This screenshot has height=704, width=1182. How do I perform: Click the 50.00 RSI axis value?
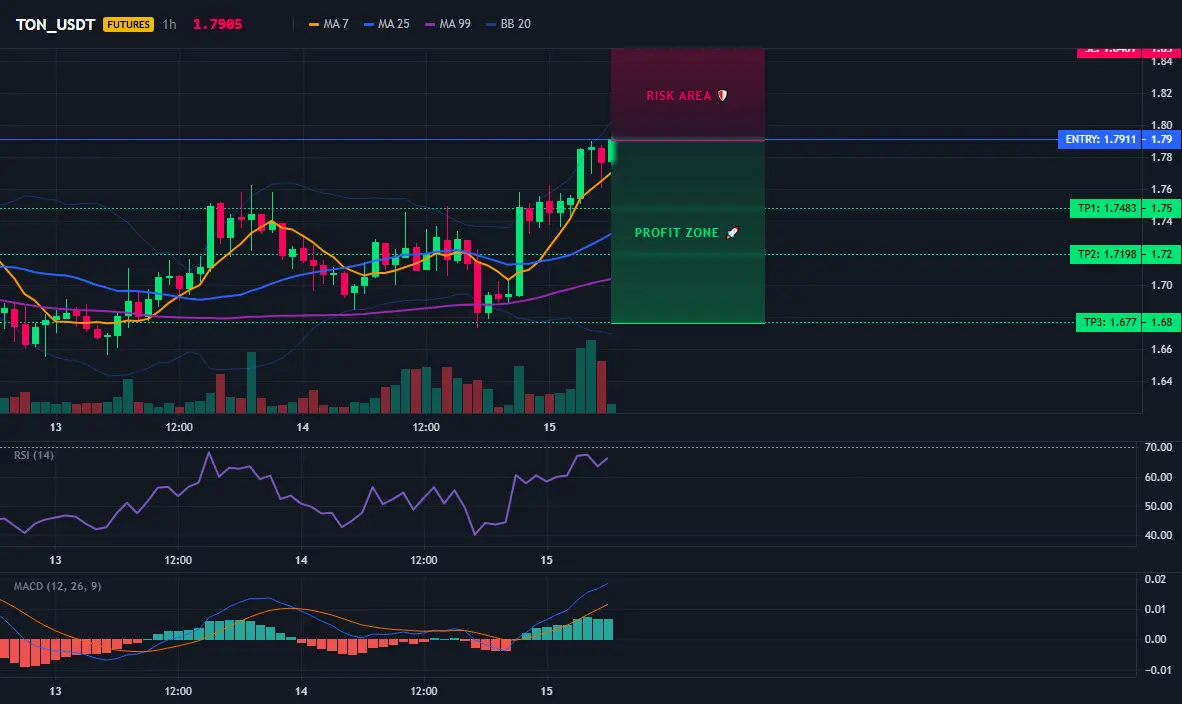[x=1159, y=507]
